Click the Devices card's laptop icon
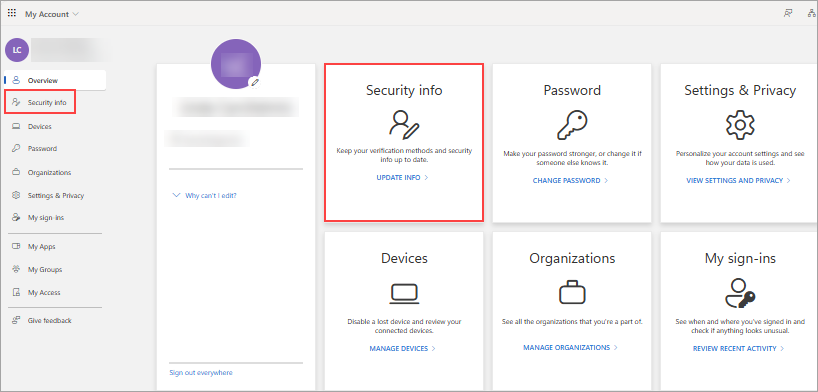Viewport: 818px width, 392px height. click(x=404, y=294)
